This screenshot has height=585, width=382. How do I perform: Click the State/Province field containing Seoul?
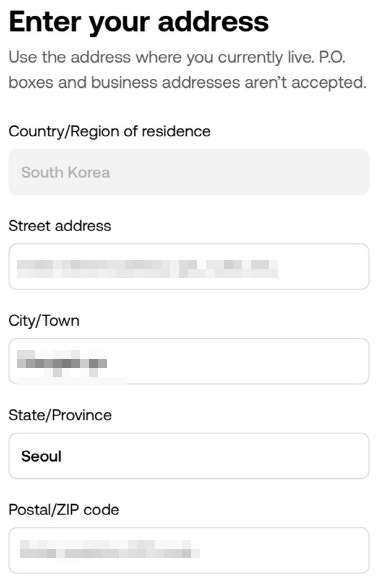(x=189, y=456)
